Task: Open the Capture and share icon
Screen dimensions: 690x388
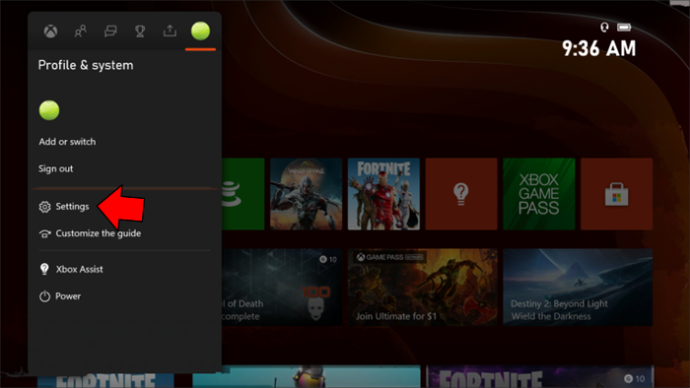Action: [170, 31]
